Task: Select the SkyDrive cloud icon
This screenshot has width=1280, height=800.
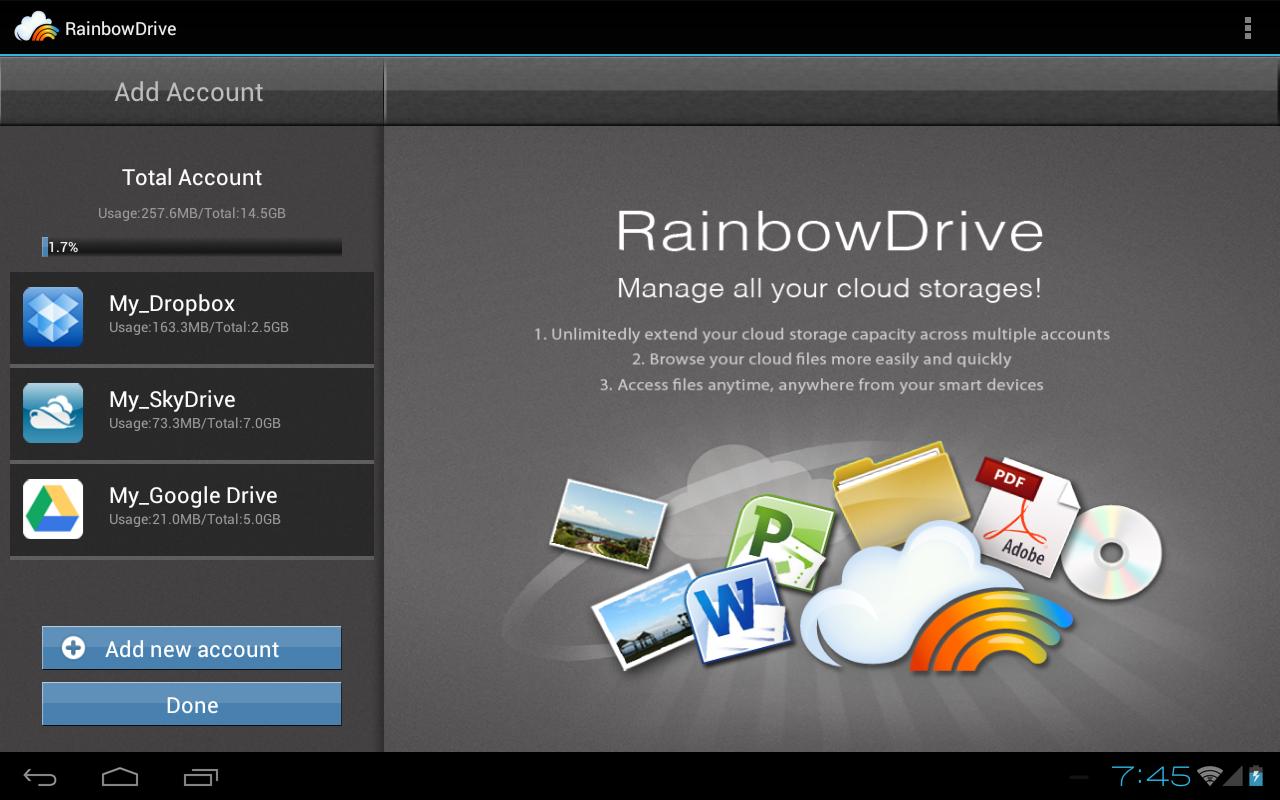Action: click(53, 413)
